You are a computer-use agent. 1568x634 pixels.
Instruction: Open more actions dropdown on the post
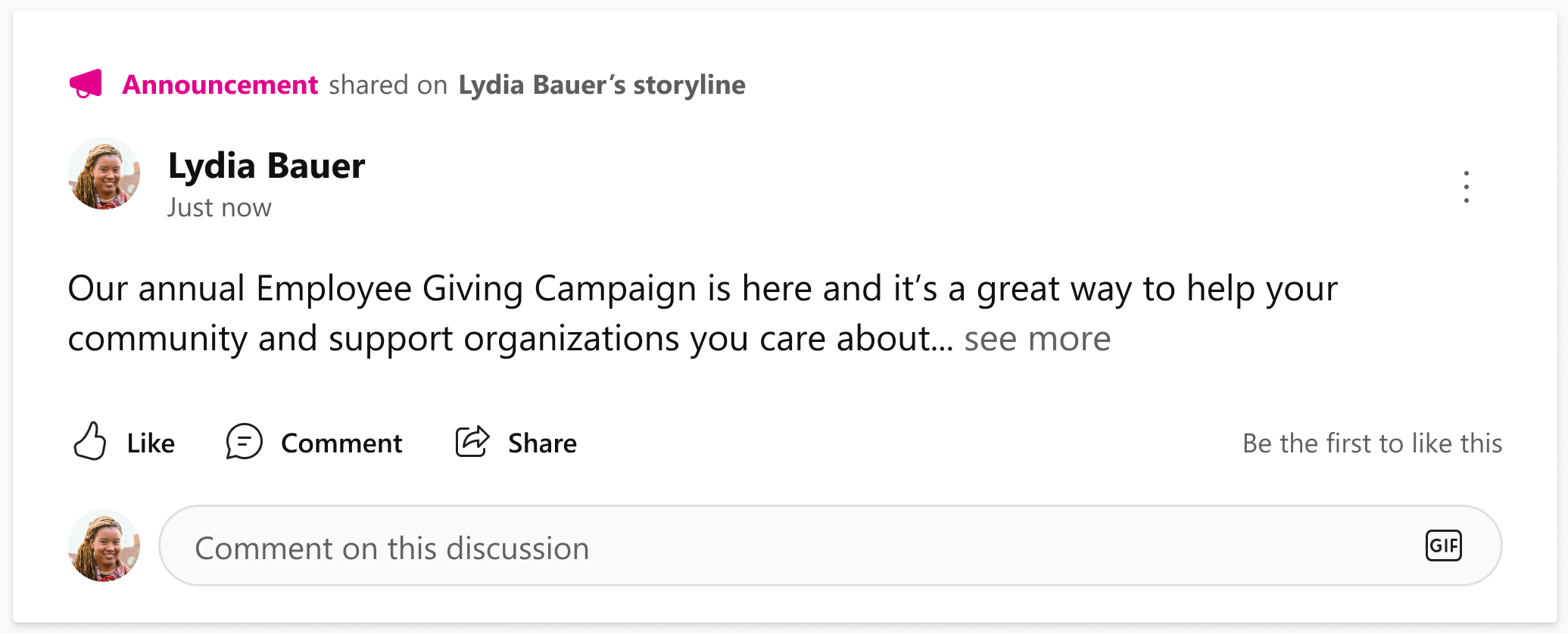pyautogui.click(x=1467, y=188)
